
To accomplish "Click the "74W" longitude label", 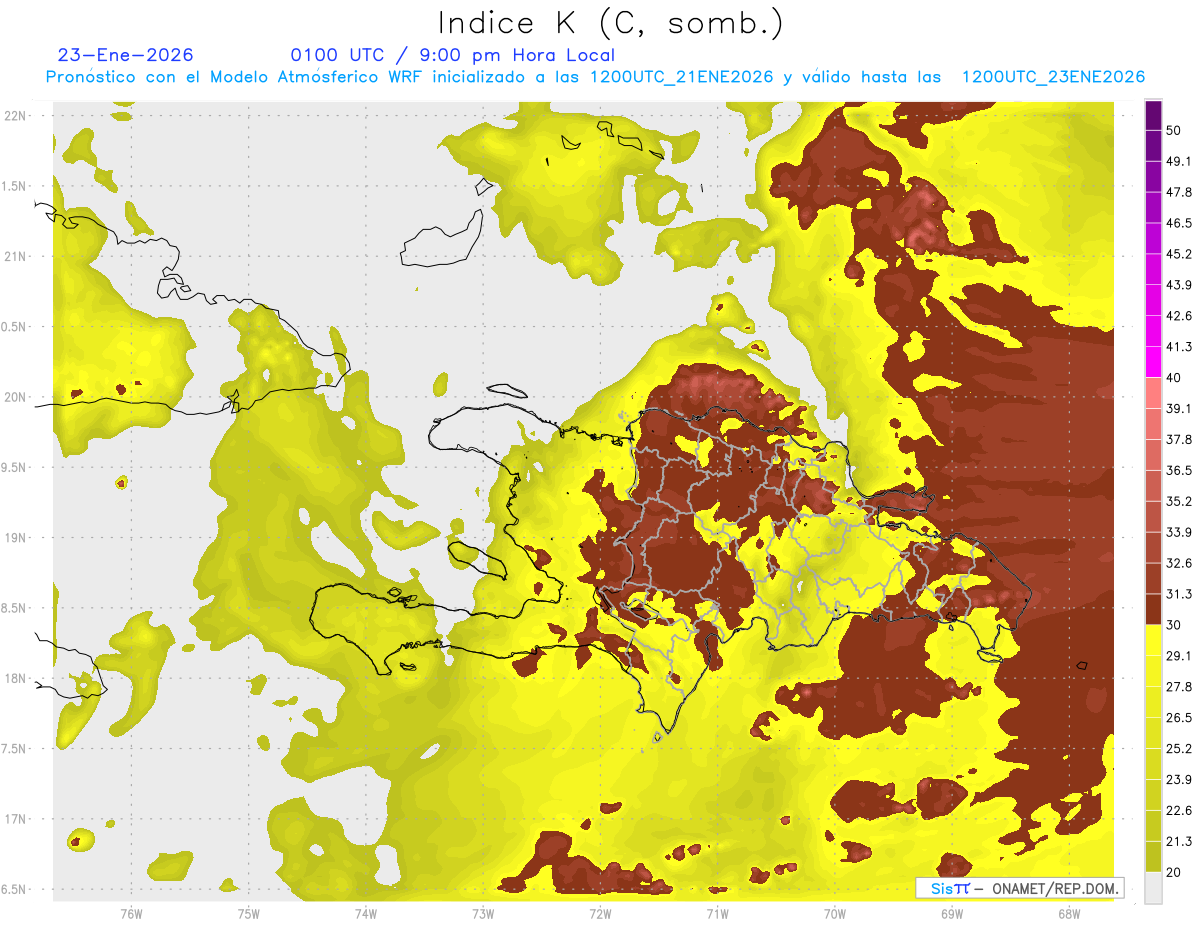I will [x=366, y=913].
